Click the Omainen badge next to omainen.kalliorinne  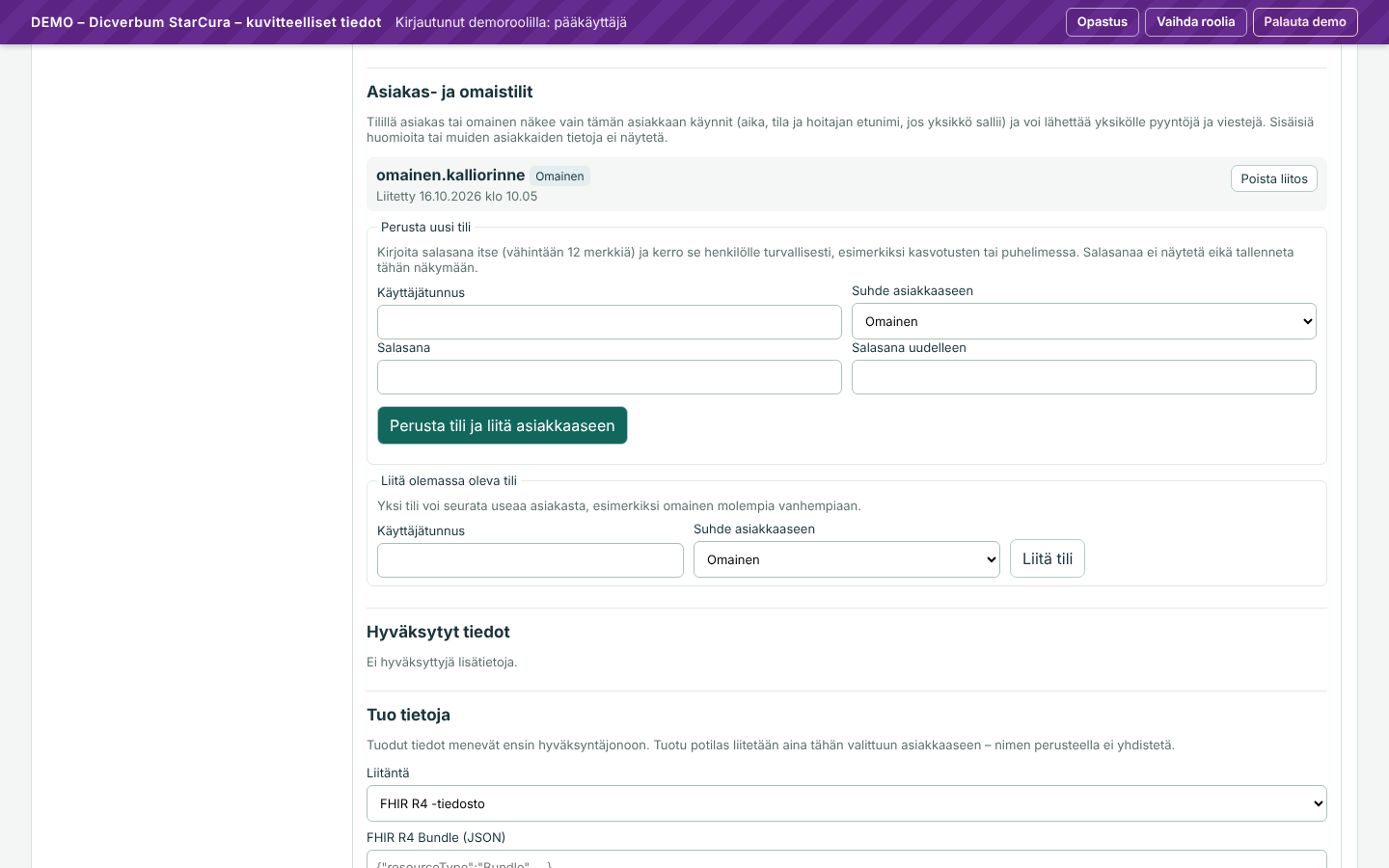tap(559, 176)
